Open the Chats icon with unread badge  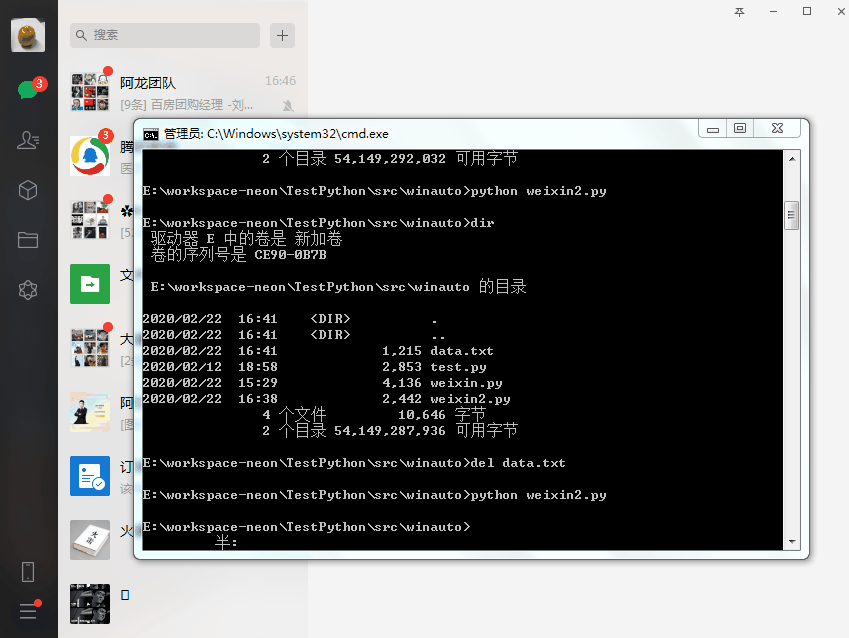28,89
